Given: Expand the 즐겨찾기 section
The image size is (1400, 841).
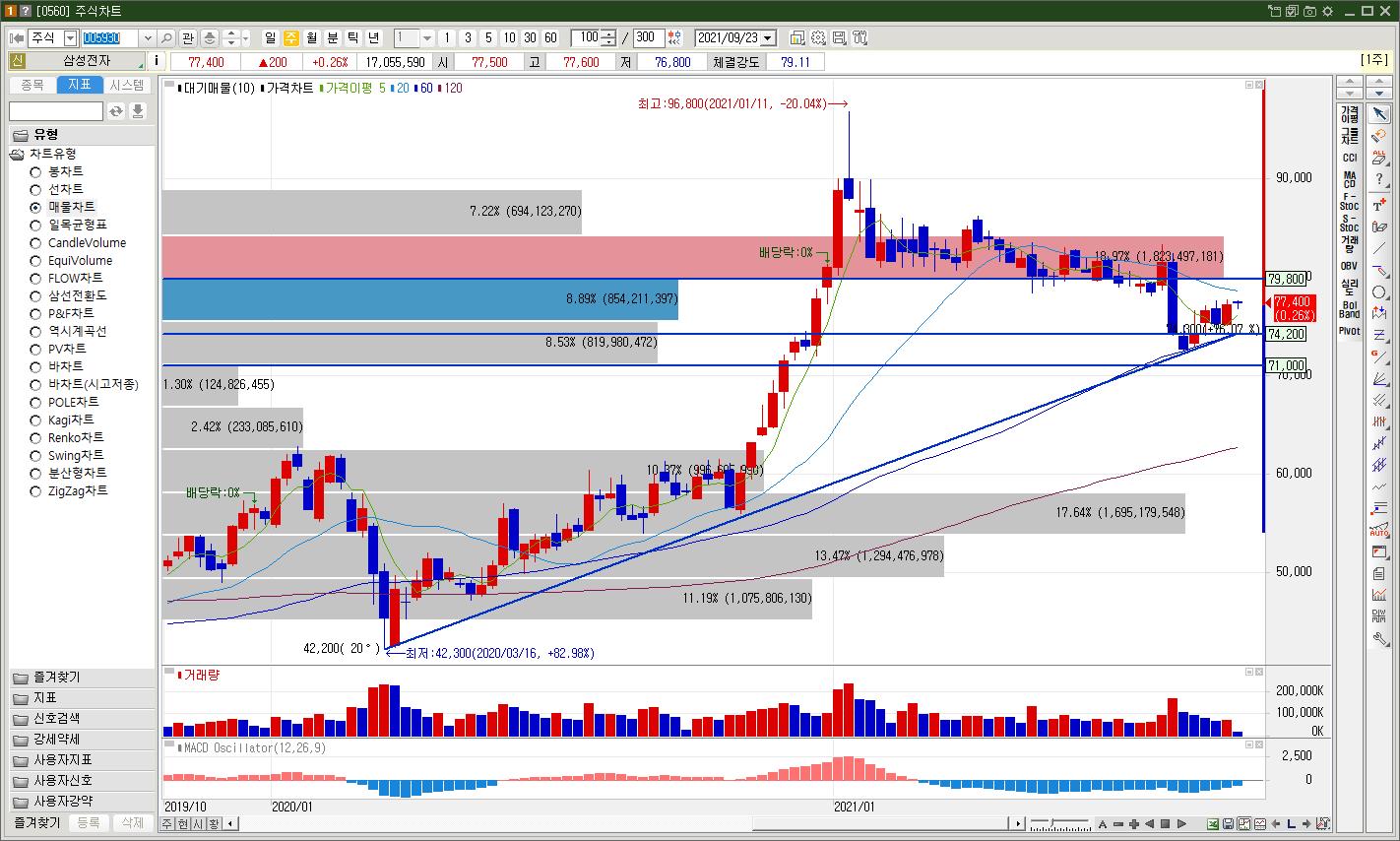Looking at the screenshot, I should 82,678.
